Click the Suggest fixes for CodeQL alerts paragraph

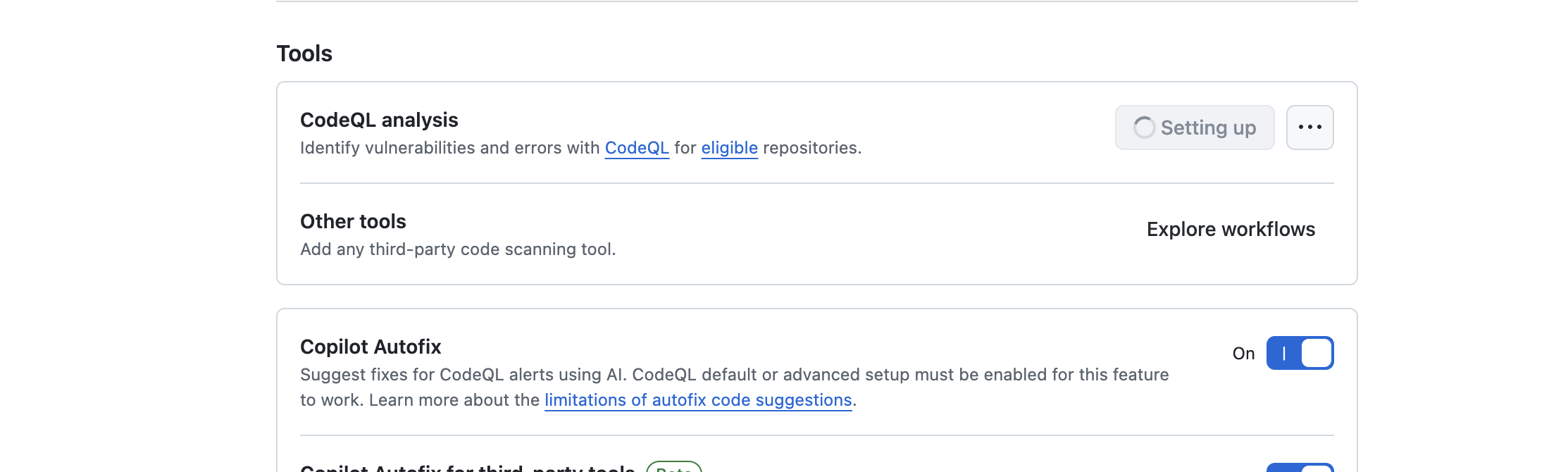(x=734, y=375)
